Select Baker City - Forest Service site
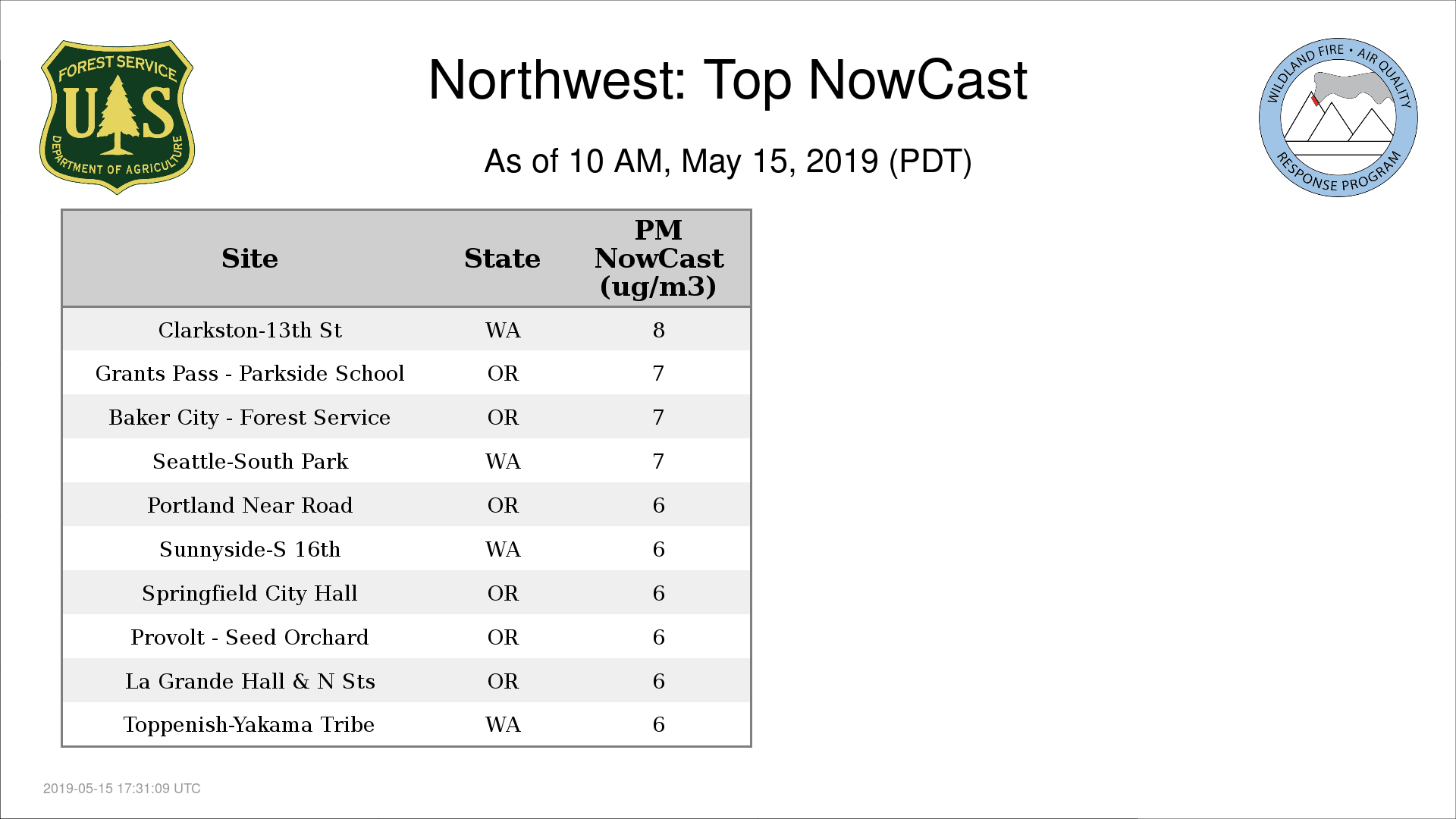Viewport: 1456px width, 819px height. coord(249,418)
